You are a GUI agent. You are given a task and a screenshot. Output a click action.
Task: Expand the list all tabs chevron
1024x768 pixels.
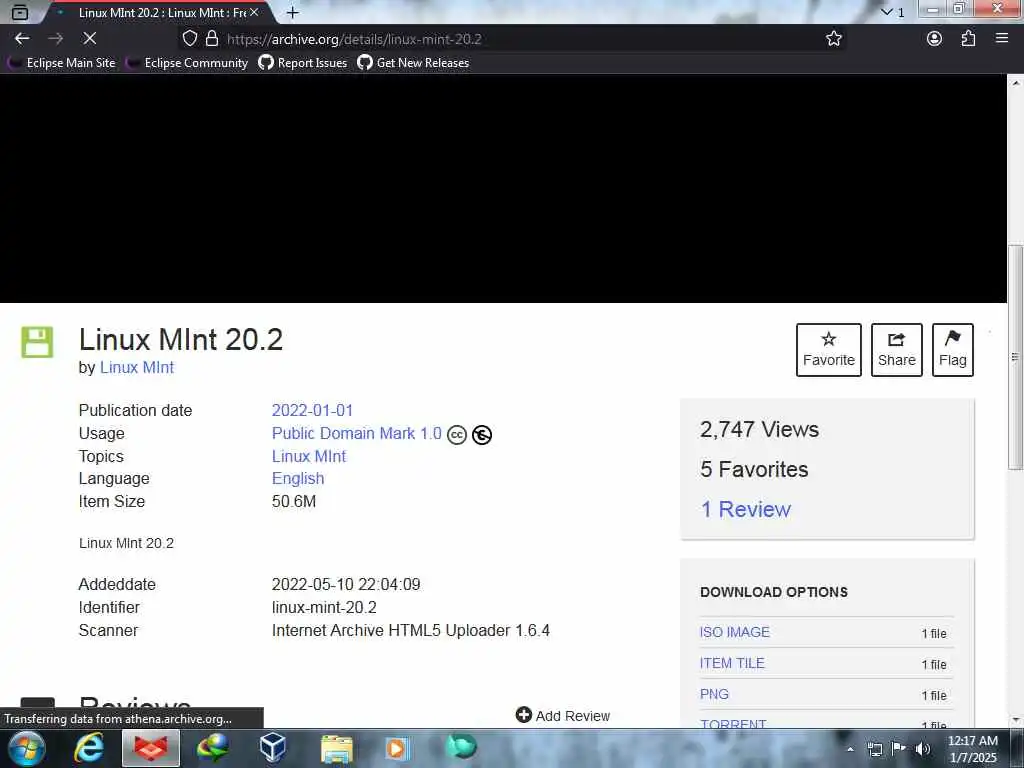point(886,12)
